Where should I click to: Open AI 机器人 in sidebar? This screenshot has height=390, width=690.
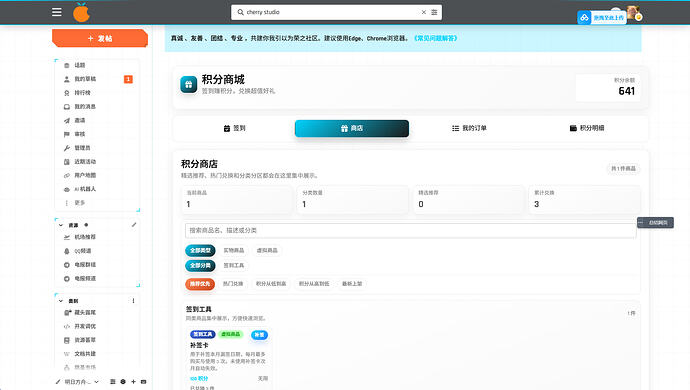tap(80, 189)
